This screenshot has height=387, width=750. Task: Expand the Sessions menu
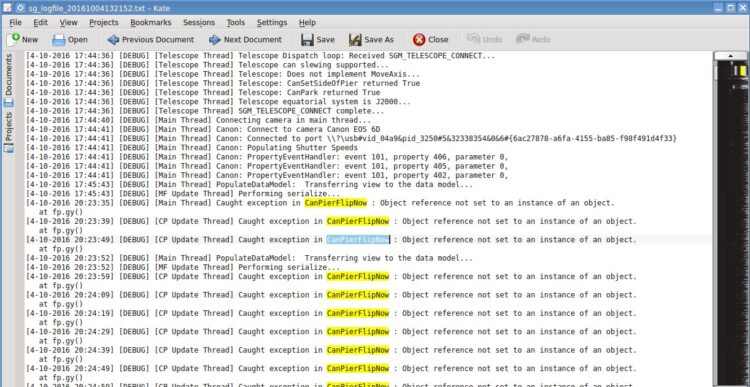coord(199,22)
